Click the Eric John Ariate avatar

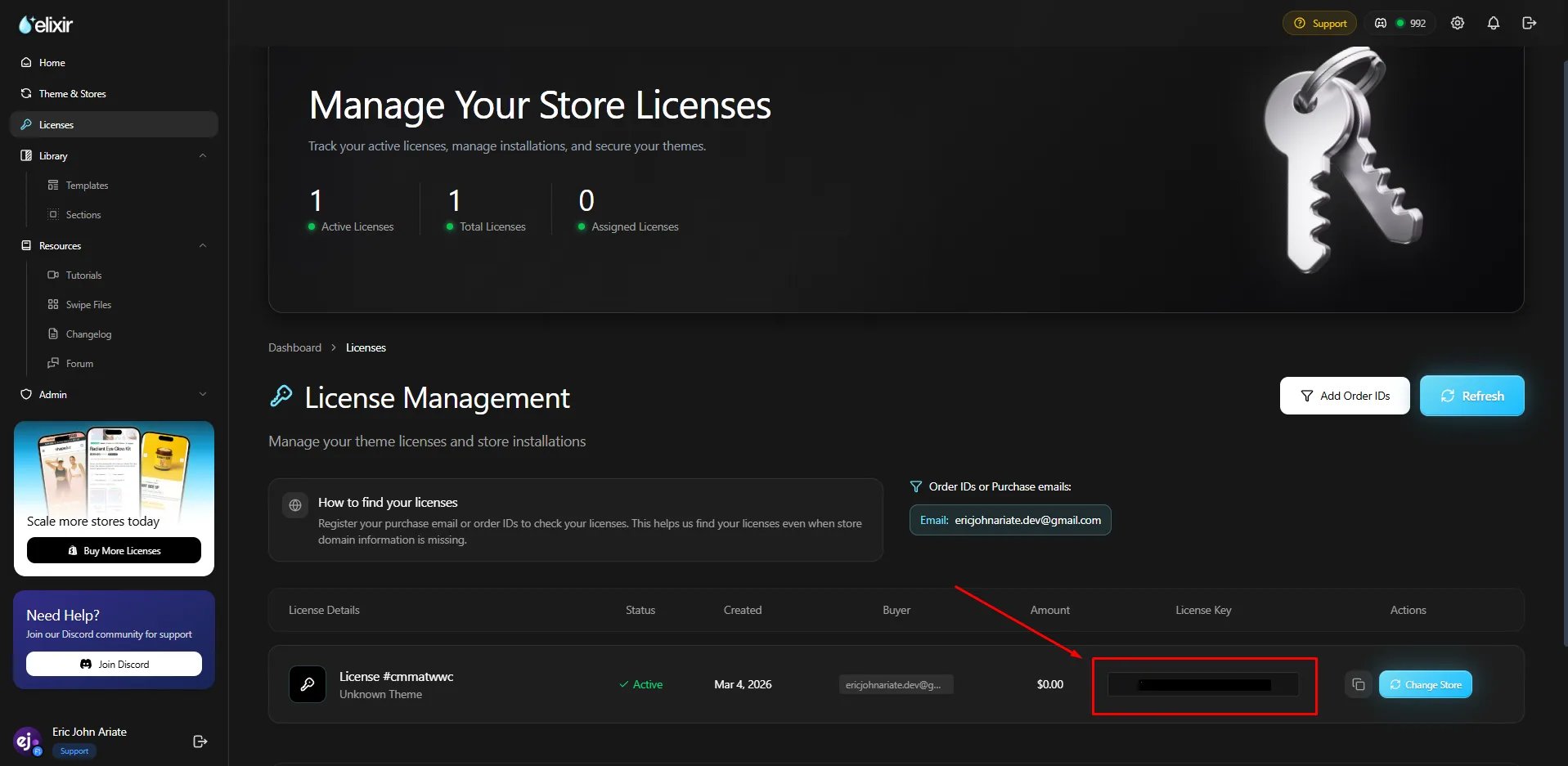[x=28, y=741]
